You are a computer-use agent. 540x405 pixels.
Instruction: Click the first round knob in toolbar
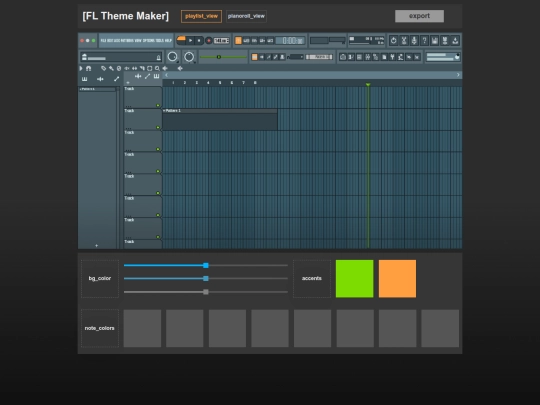click(173, 57)
